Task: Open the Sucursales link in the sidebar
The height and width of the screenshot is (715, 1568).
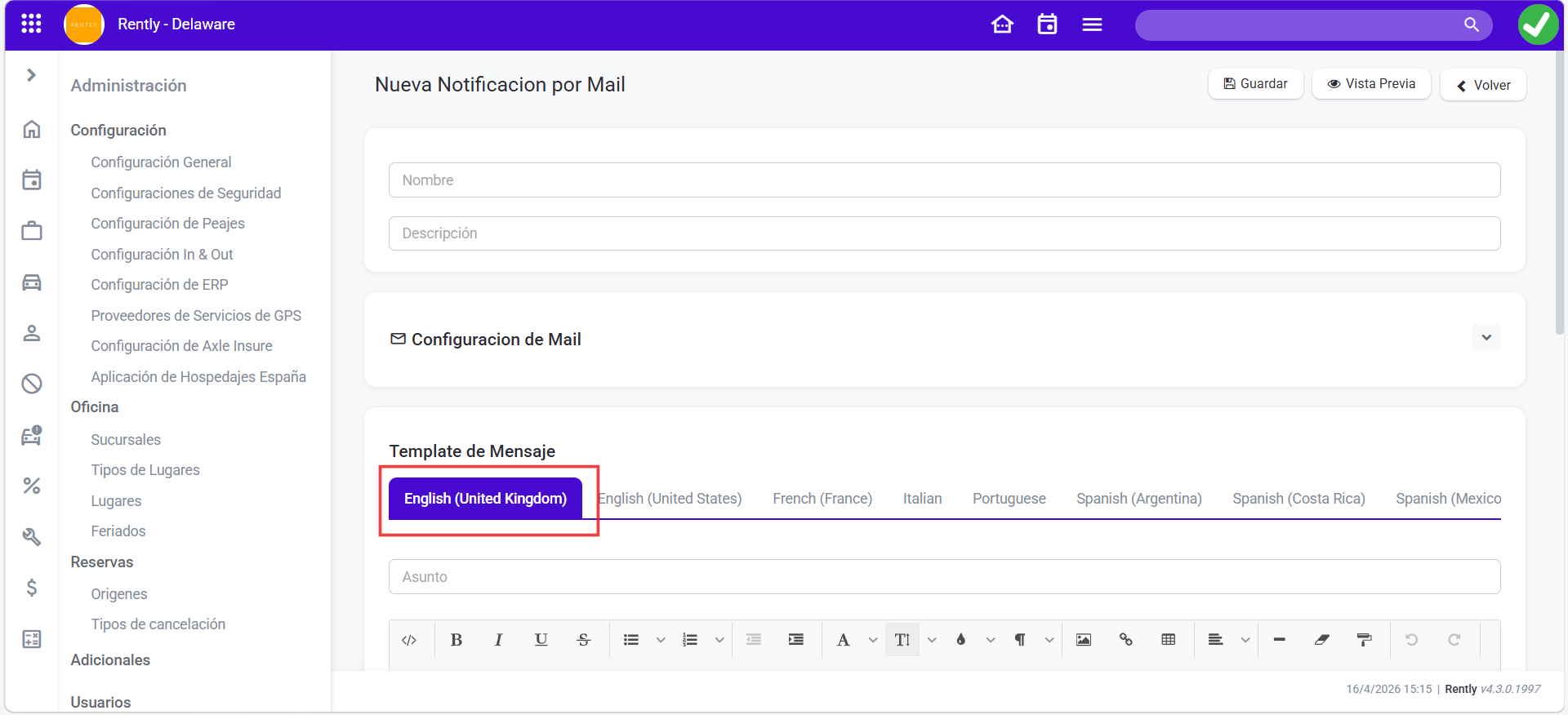Action: coord(126,440)
